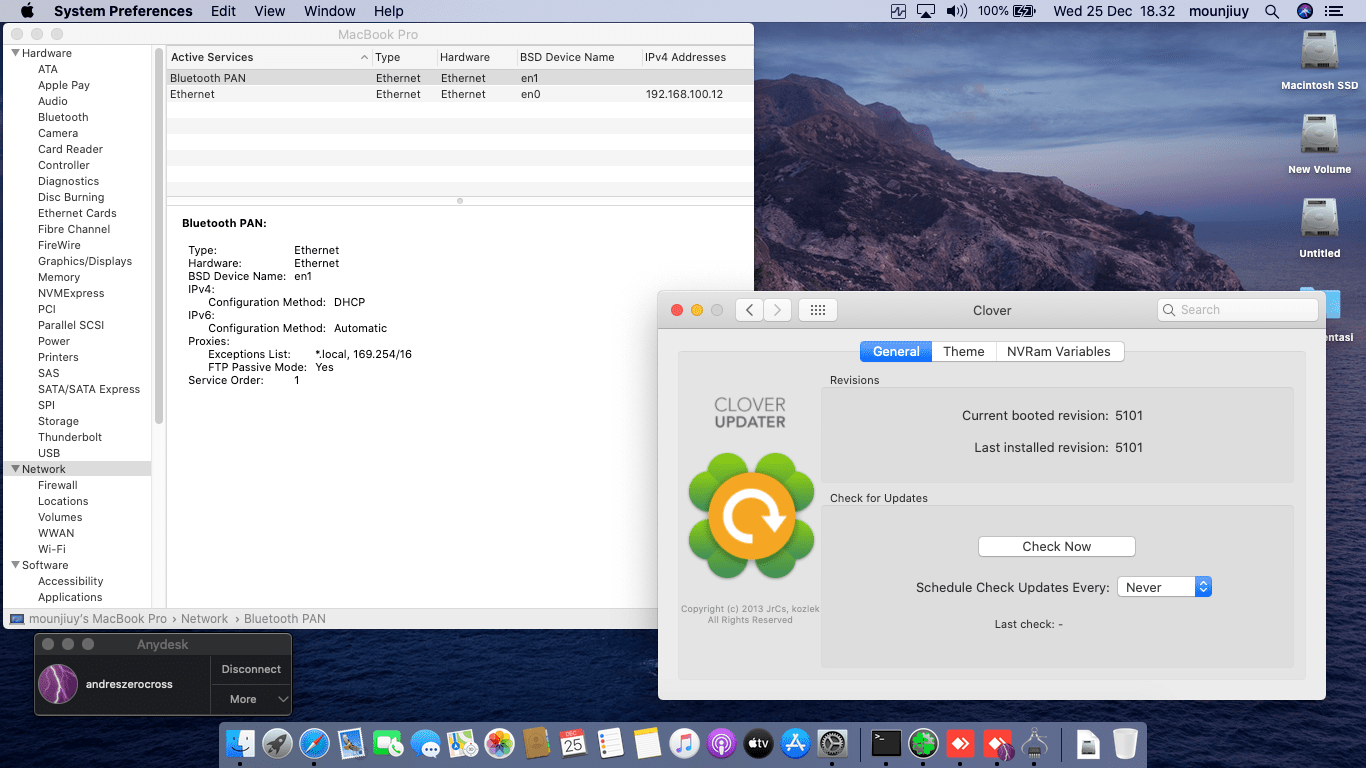Open Contacts book icon in Dock

coord(536,743)
